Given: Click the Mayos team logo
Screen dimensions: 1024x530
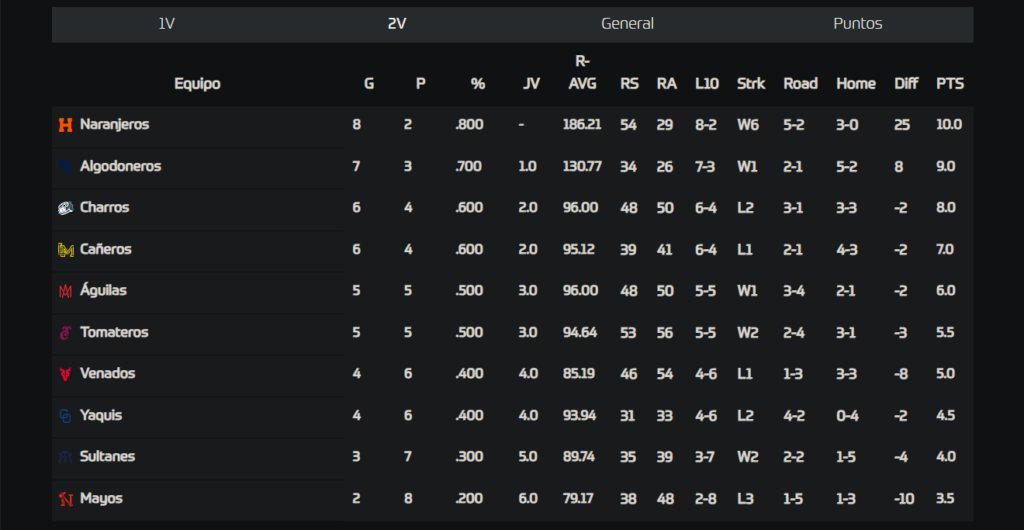Looking at the screenshot, I should [x=65, y=499].
